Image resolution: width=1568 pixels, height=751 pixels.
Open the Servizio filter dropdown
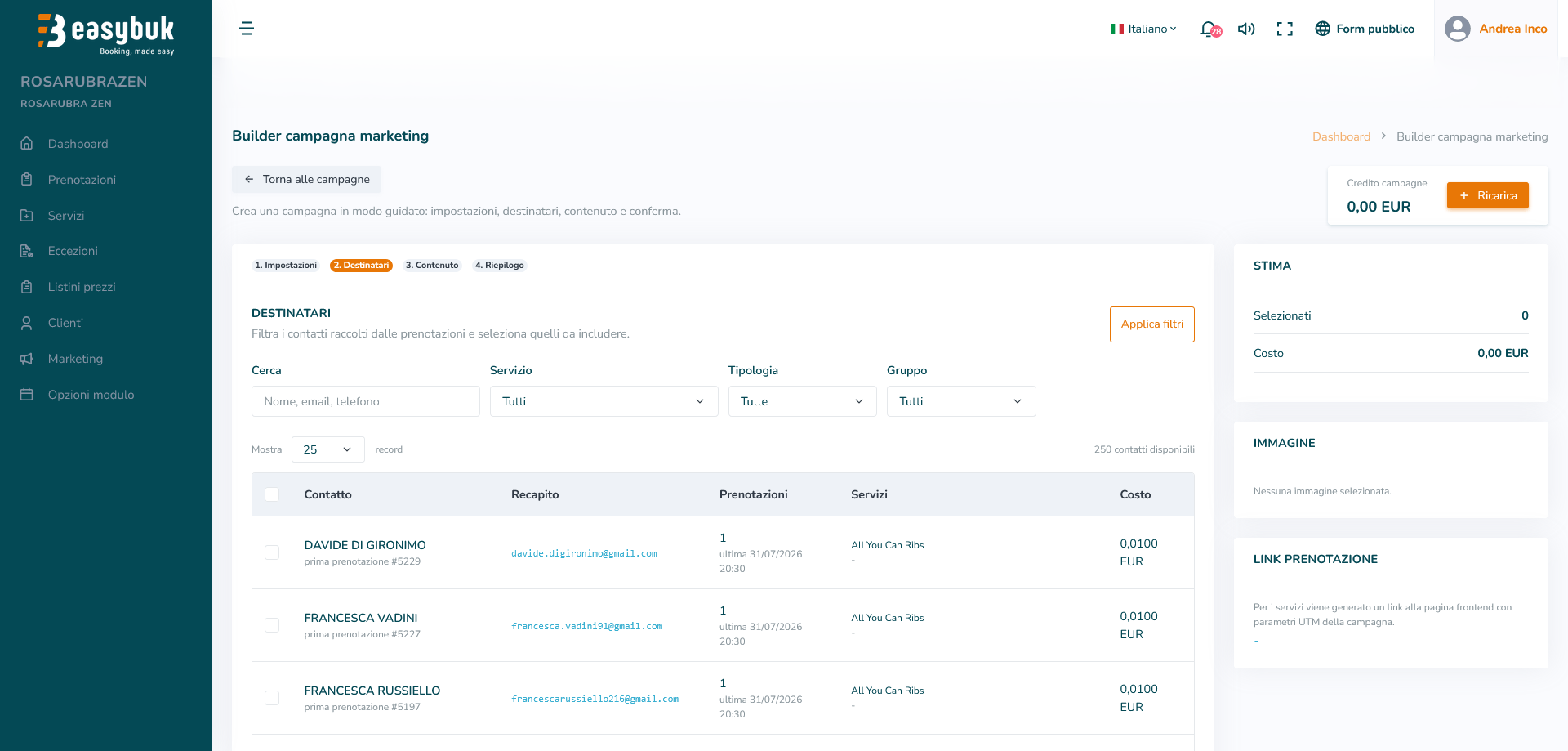click(x=604, y=401)
